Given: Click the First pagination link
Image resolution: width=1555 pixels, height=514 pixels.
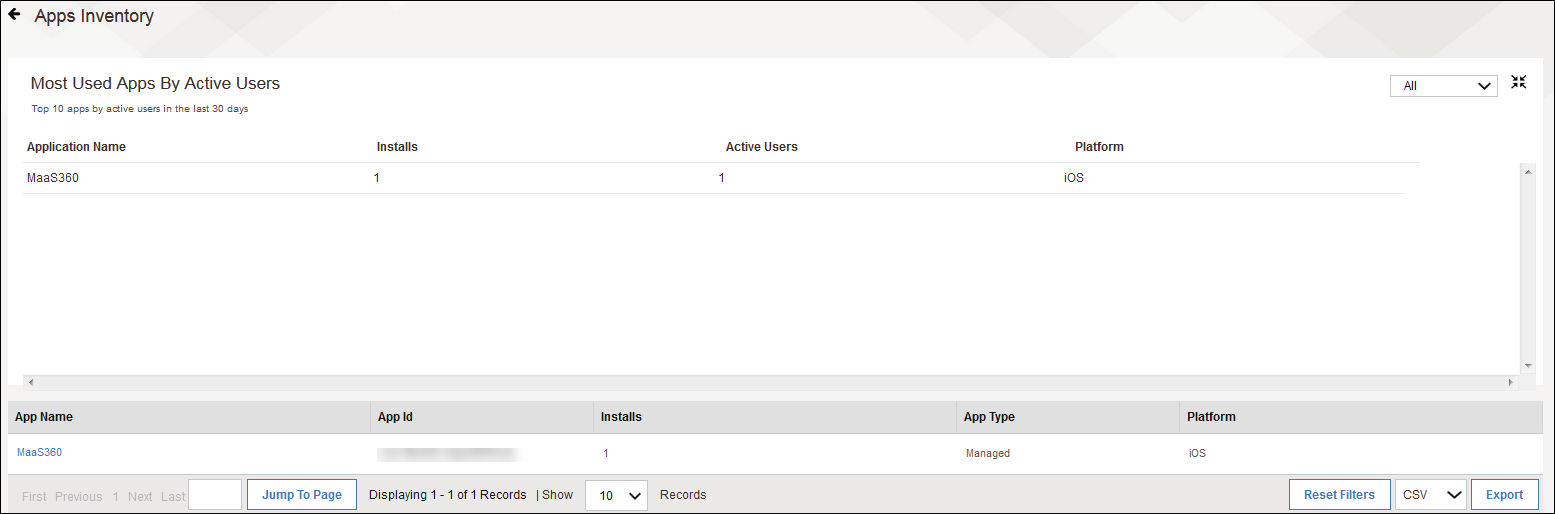Looking at the screenshot, I should click(34, 496).
